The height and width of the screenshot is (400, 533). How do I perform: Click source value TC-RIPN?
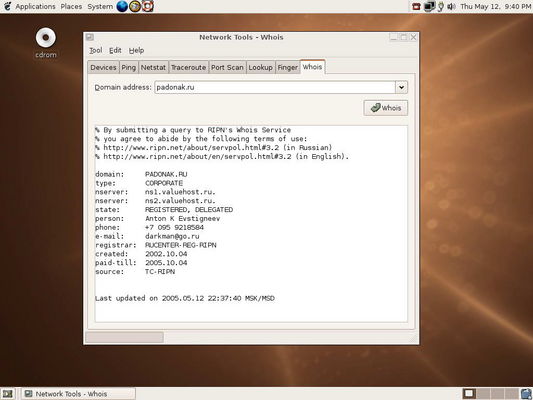(x=160, y=272)
